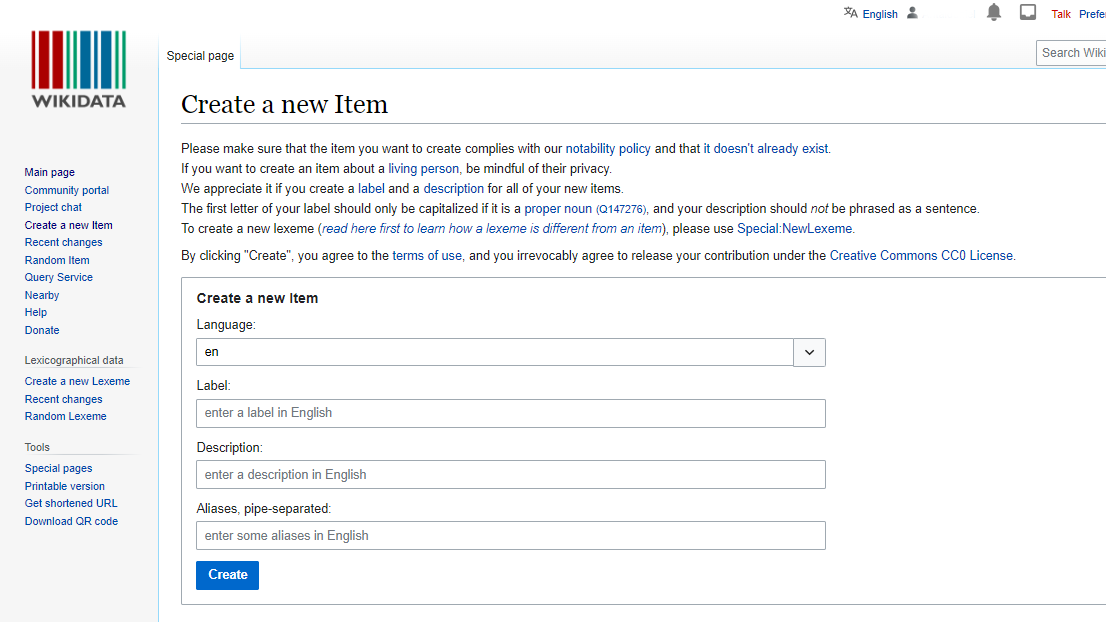The width and height of the screenshot is (1106, 622).
Task: Click the language translate icon
Action: [850, 13]
